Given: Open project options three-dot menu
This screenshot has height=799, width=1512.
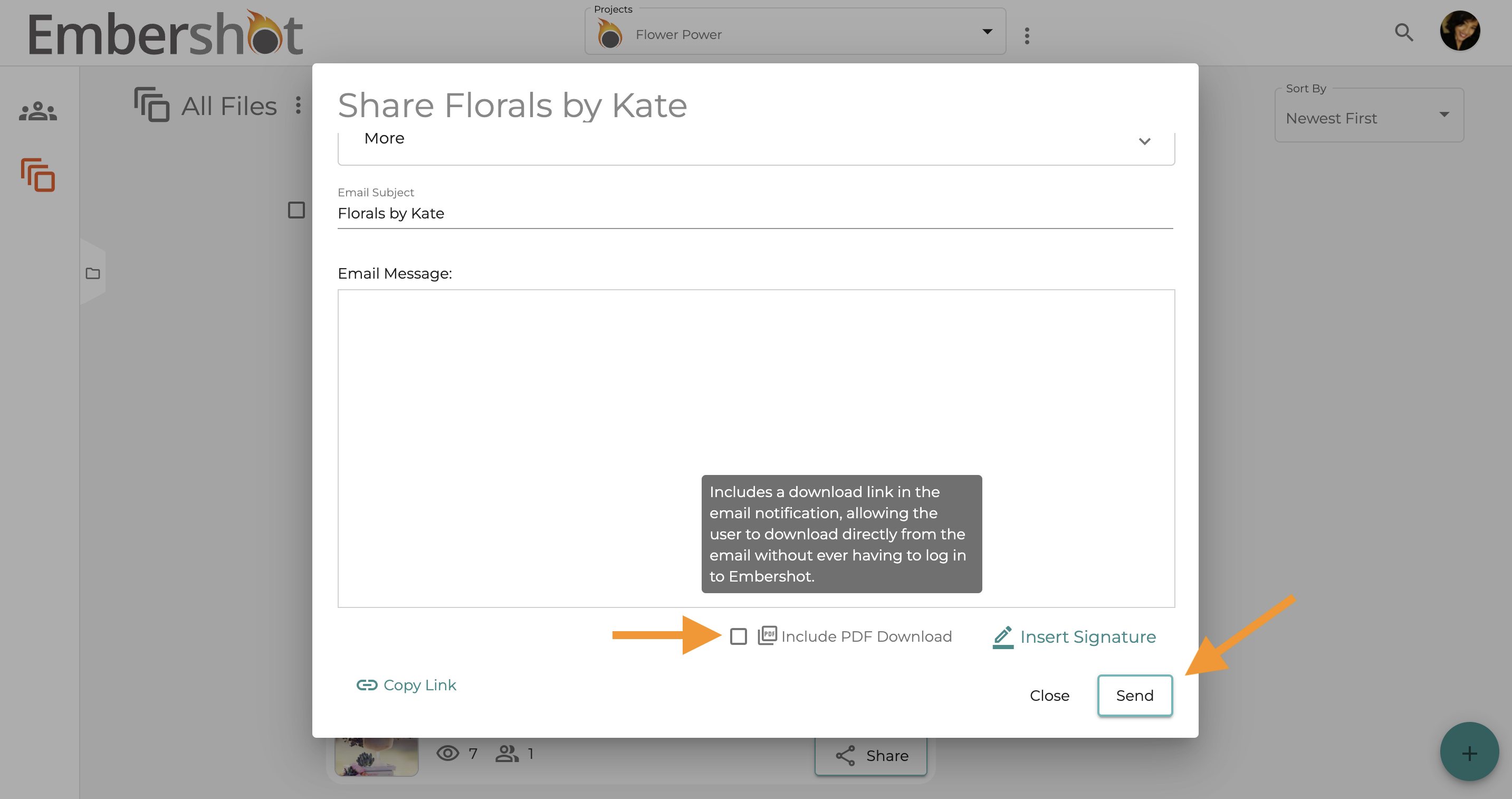Looking at the screenshot, I should click(1027, 36).
